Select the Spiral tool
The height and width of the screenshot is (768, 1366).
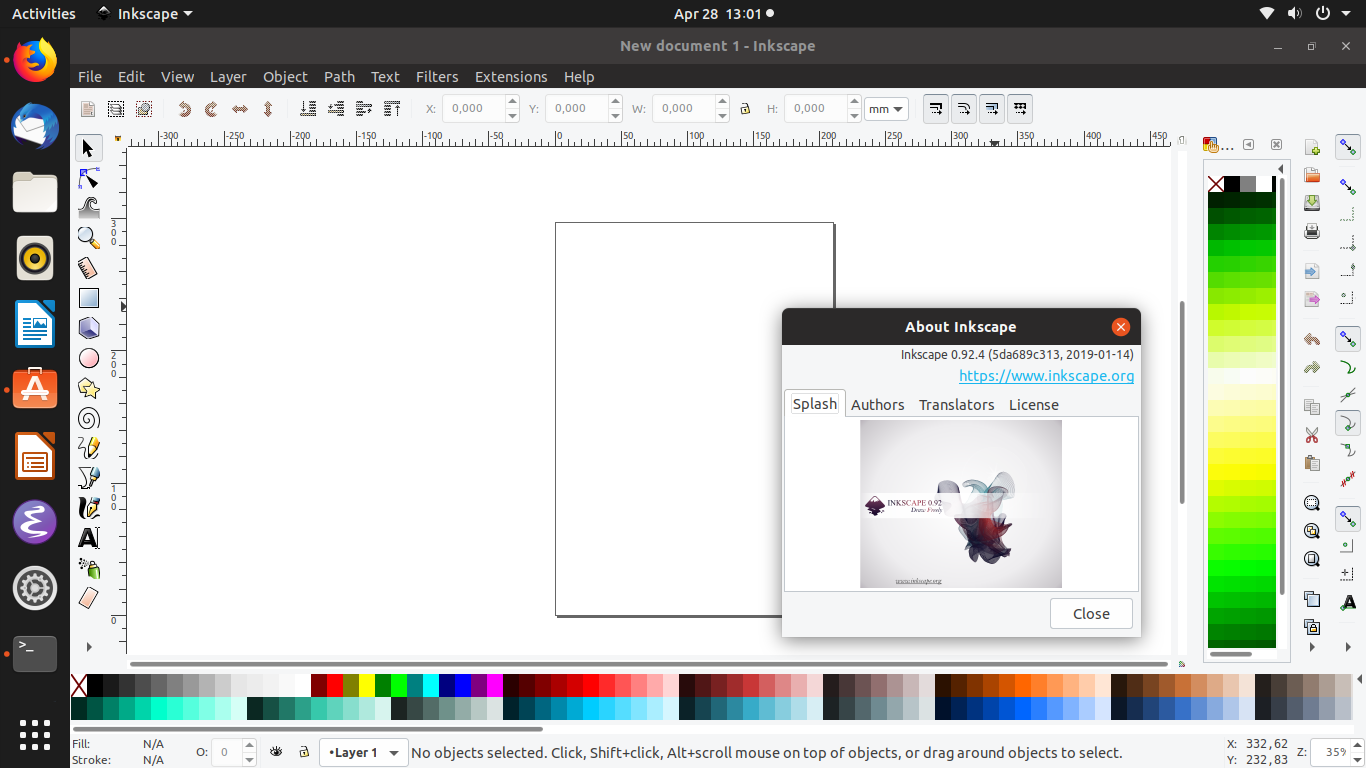(x=88, y=418)
